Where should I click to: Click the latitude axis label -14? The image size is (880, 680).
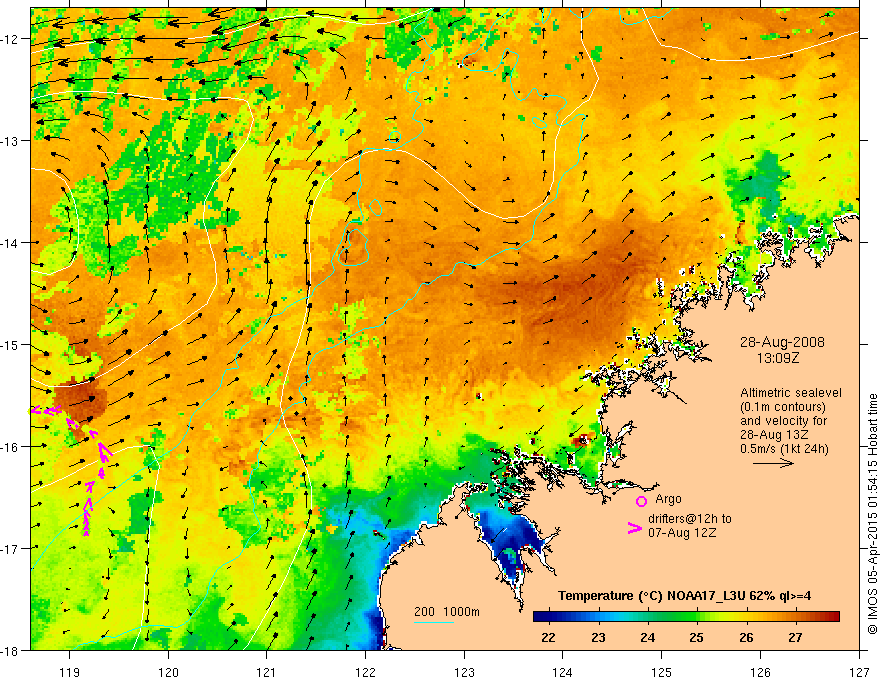tap(10, 242)
